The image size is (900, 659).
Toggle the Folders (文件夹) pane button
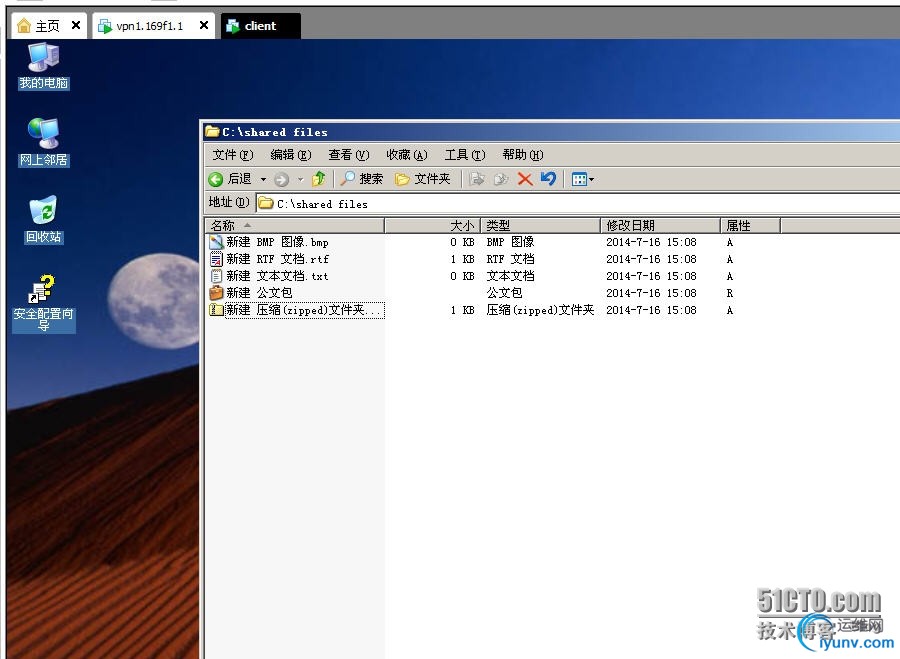pyautogui.click(x=422, y=179)
